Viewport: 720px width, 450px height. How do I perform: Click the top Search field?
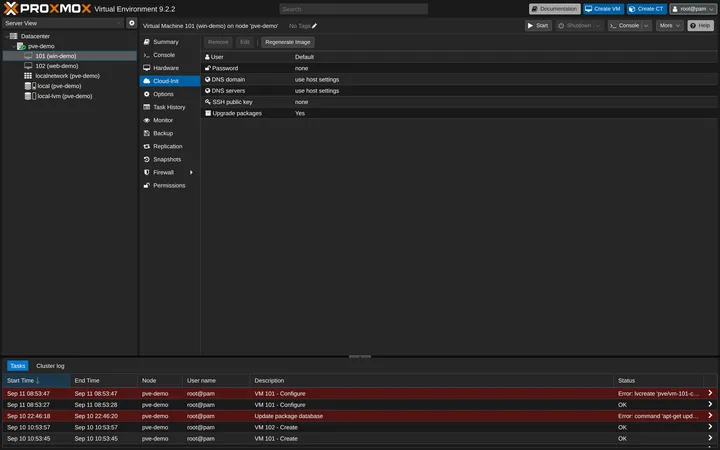[x=354, y=9]
